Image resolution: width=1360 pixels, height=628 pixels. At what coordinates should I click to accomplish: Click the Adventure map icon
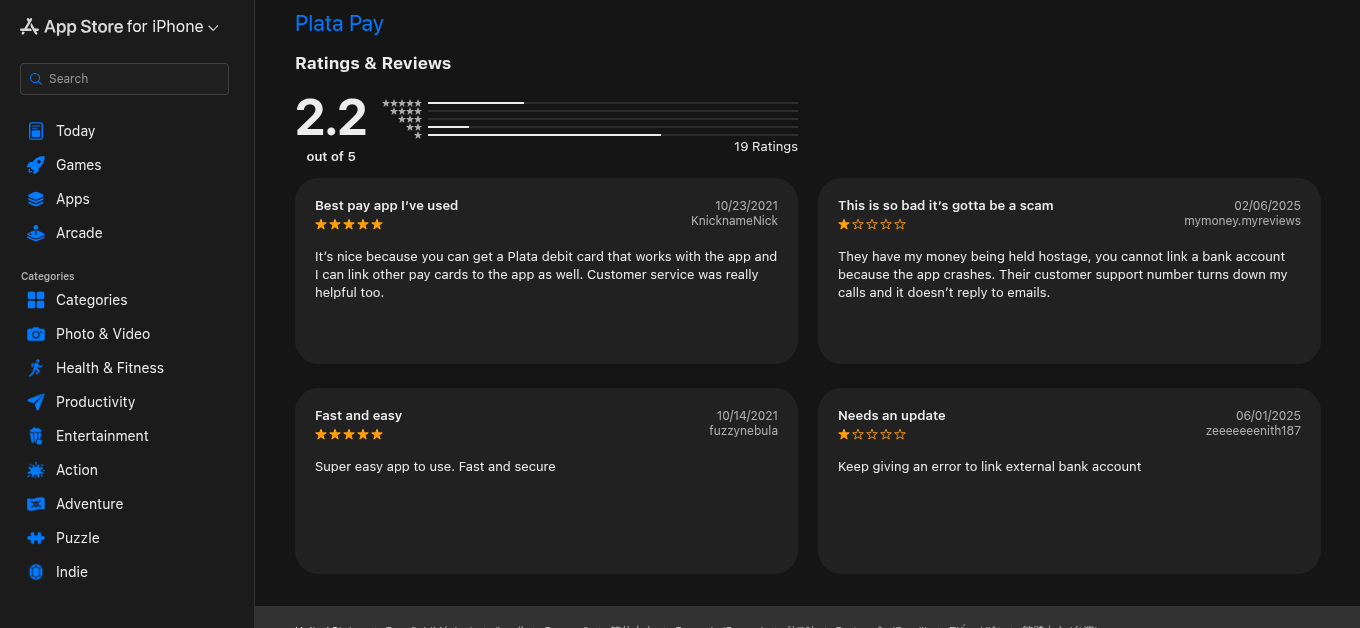pos(36,504)
